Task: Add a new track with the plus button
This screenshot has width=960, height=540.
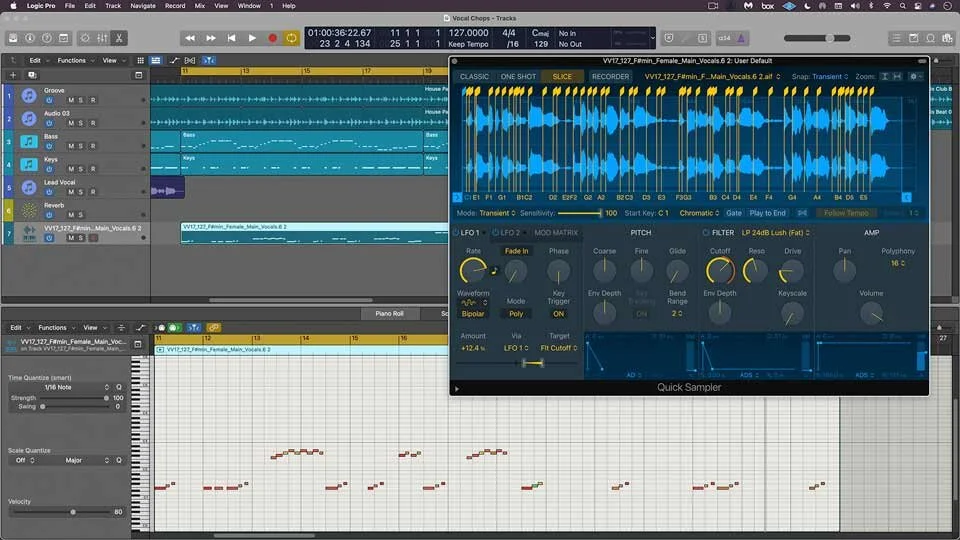Action: 13,75
